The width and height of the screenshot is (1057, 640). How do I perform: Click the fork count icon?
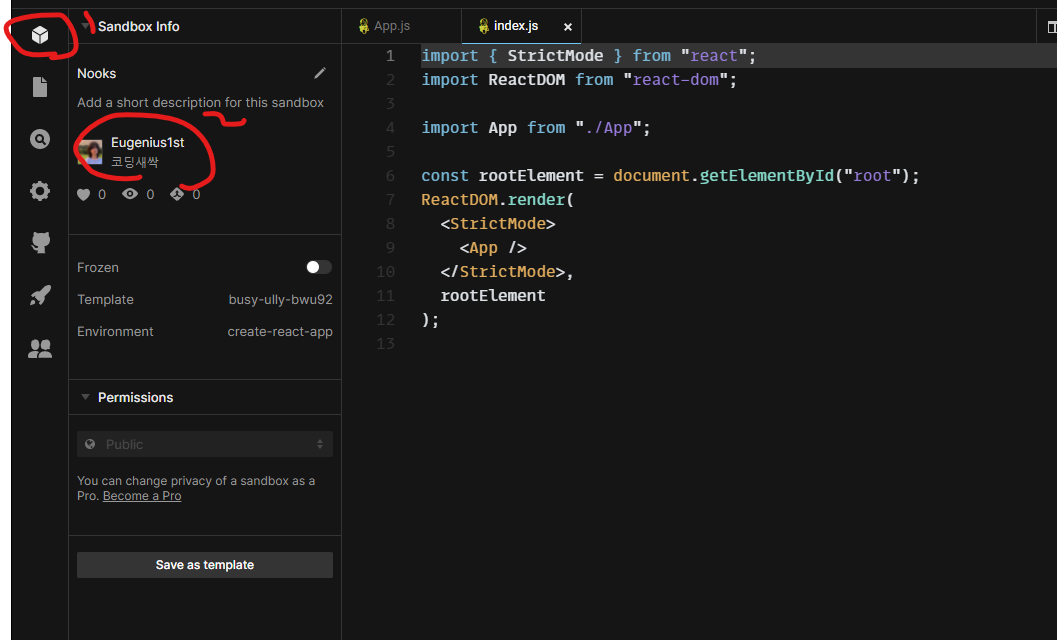coord(177,194)
